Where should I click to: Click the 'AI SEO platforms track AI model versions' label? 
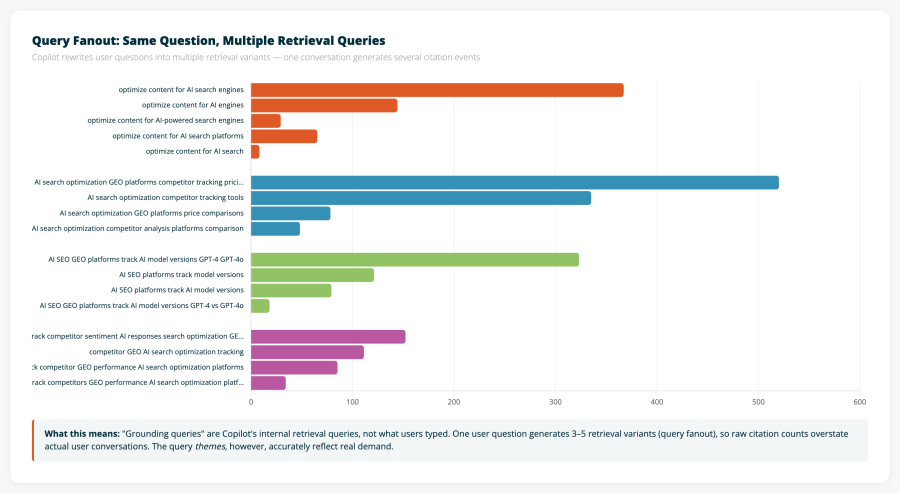point(177,290)
